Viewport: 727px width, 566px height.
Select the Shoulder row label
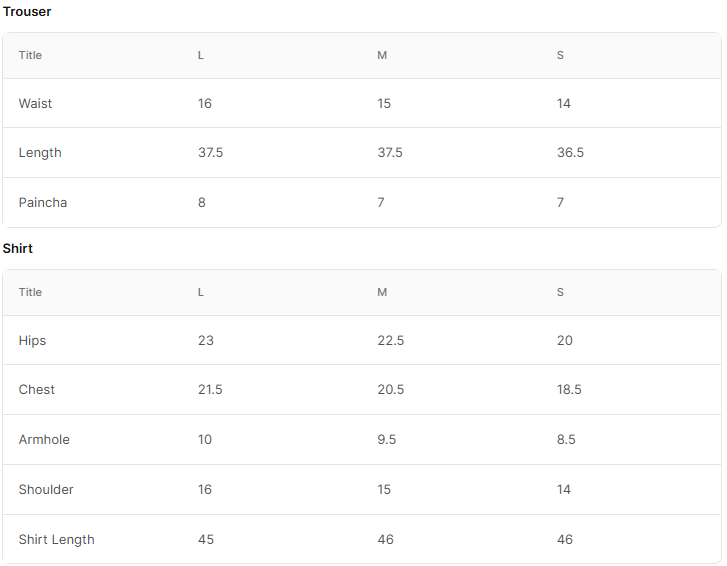coord(46,490)
